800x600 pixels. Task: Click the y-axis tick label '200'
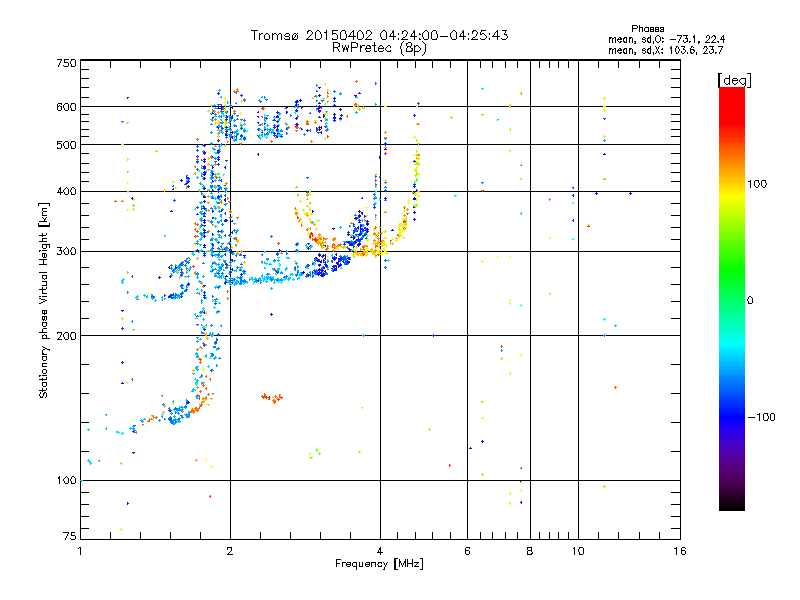(67, 336)
